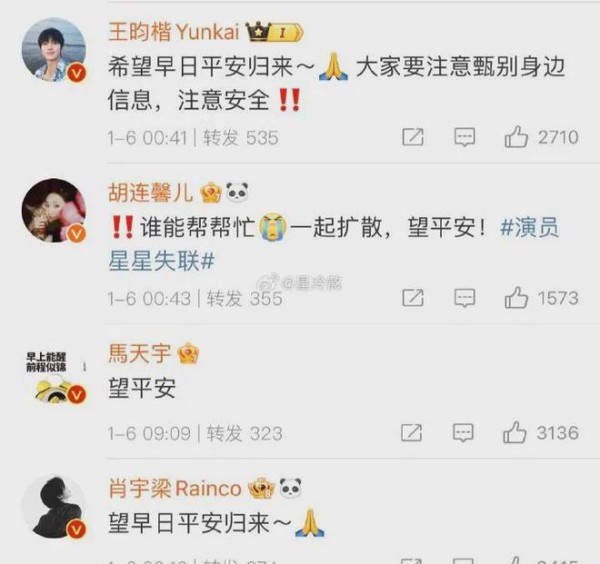Open username 肖宇梁 Rainco
Screen dimensions: 600x564
click(x=175, y=488)
